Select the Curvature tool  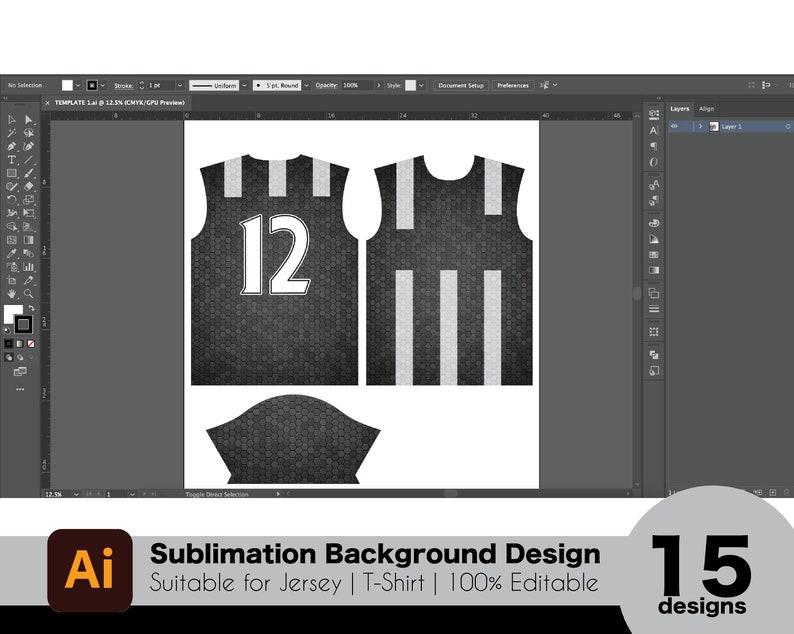[x=29, y=146]
